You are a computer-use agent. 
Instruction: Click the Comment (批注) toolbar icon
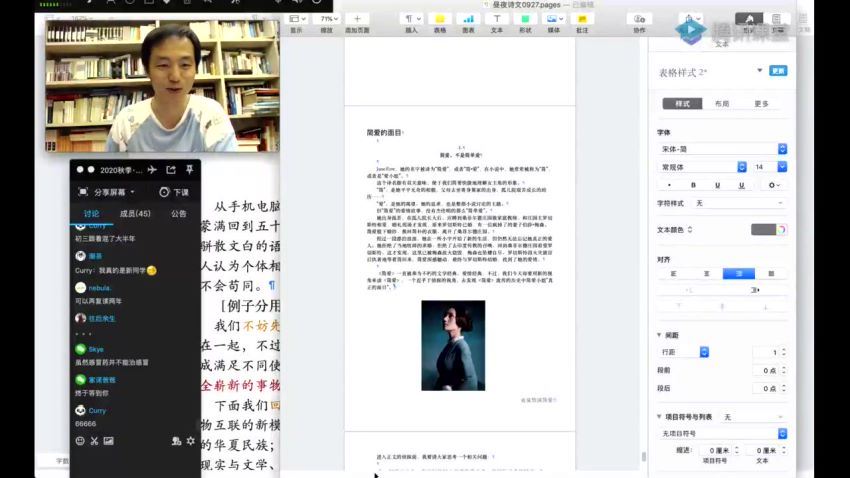coord(582,19)
